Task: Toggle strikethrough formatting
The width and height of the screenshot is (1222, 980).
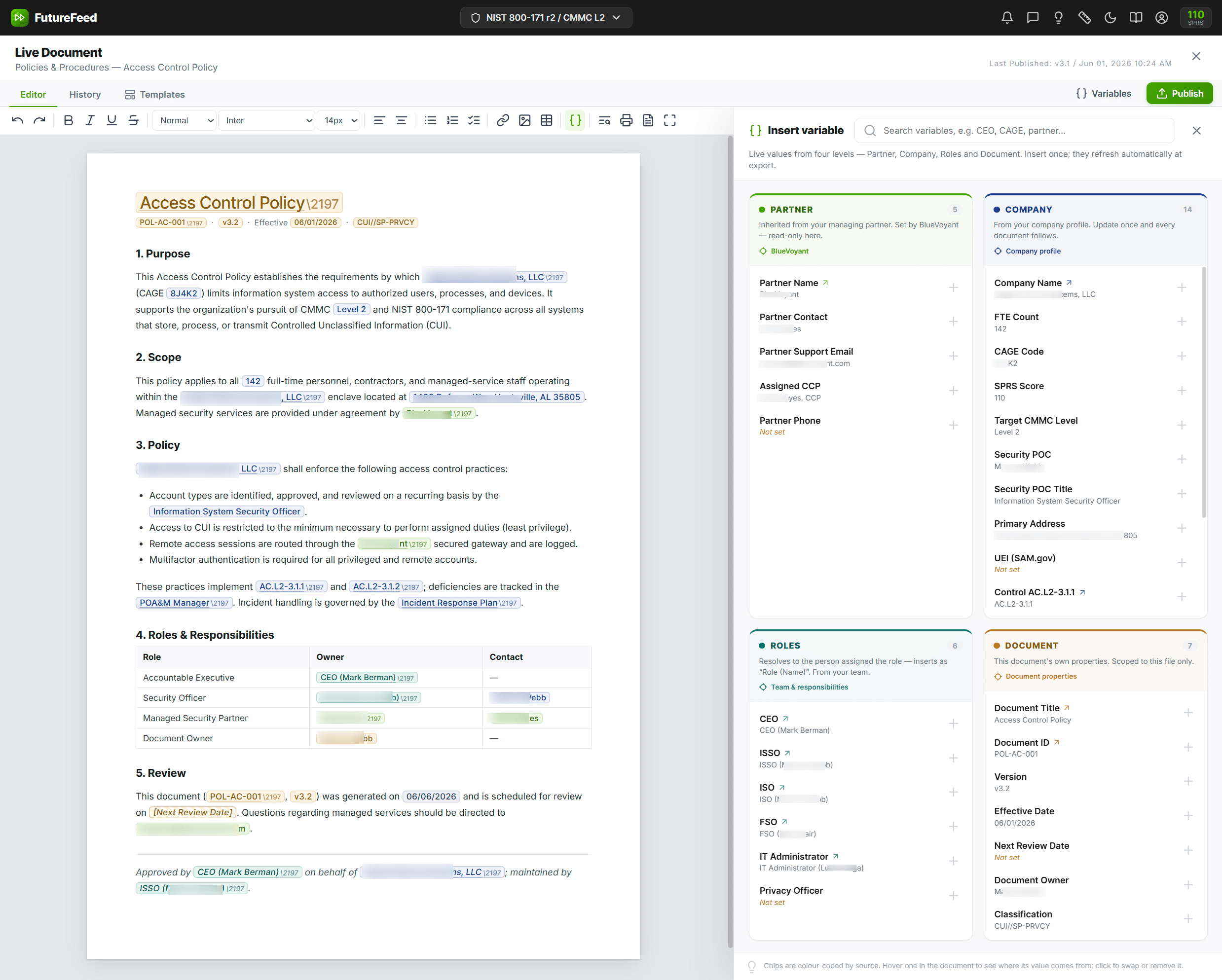Action: (x=134, y=120)
